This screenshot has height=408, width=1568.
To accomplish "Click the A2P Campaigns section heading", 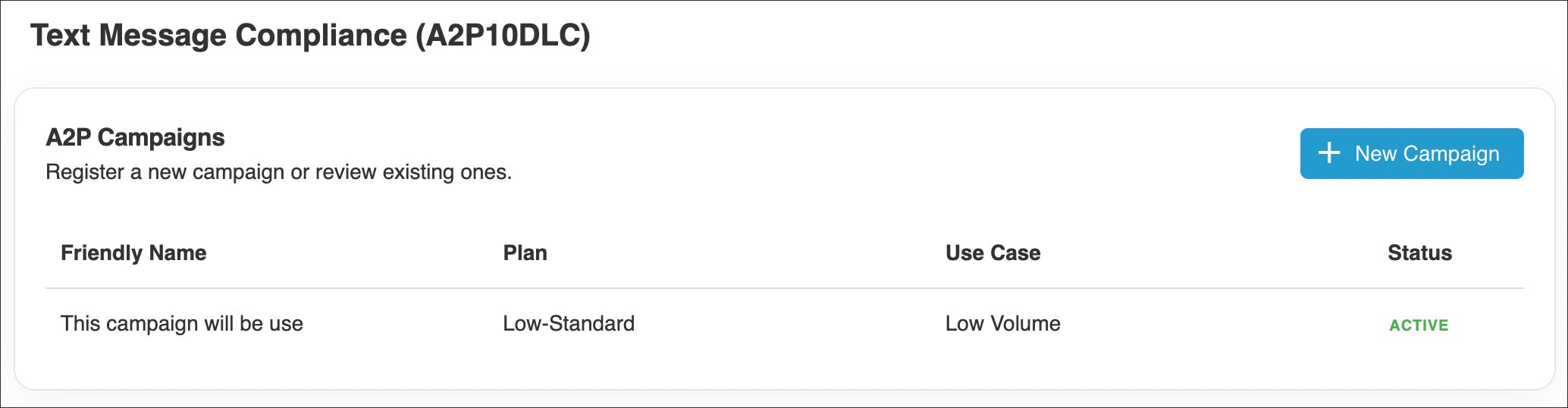I will [135, 137].
